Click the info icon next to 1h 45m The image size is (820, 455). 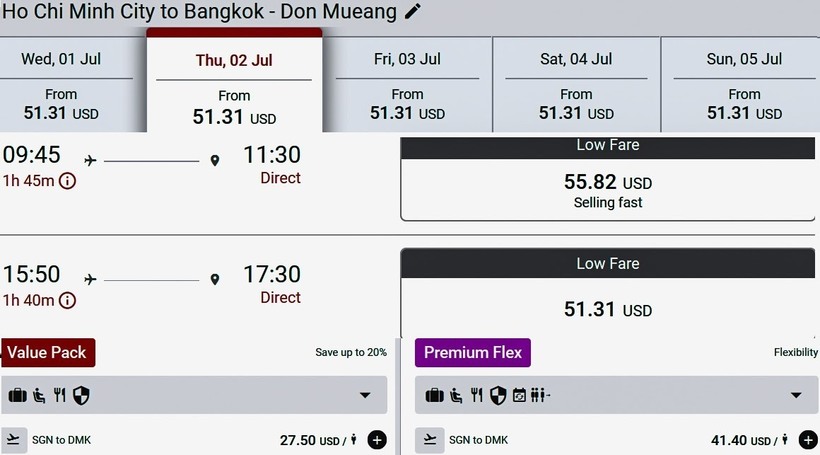pos(67,181)
